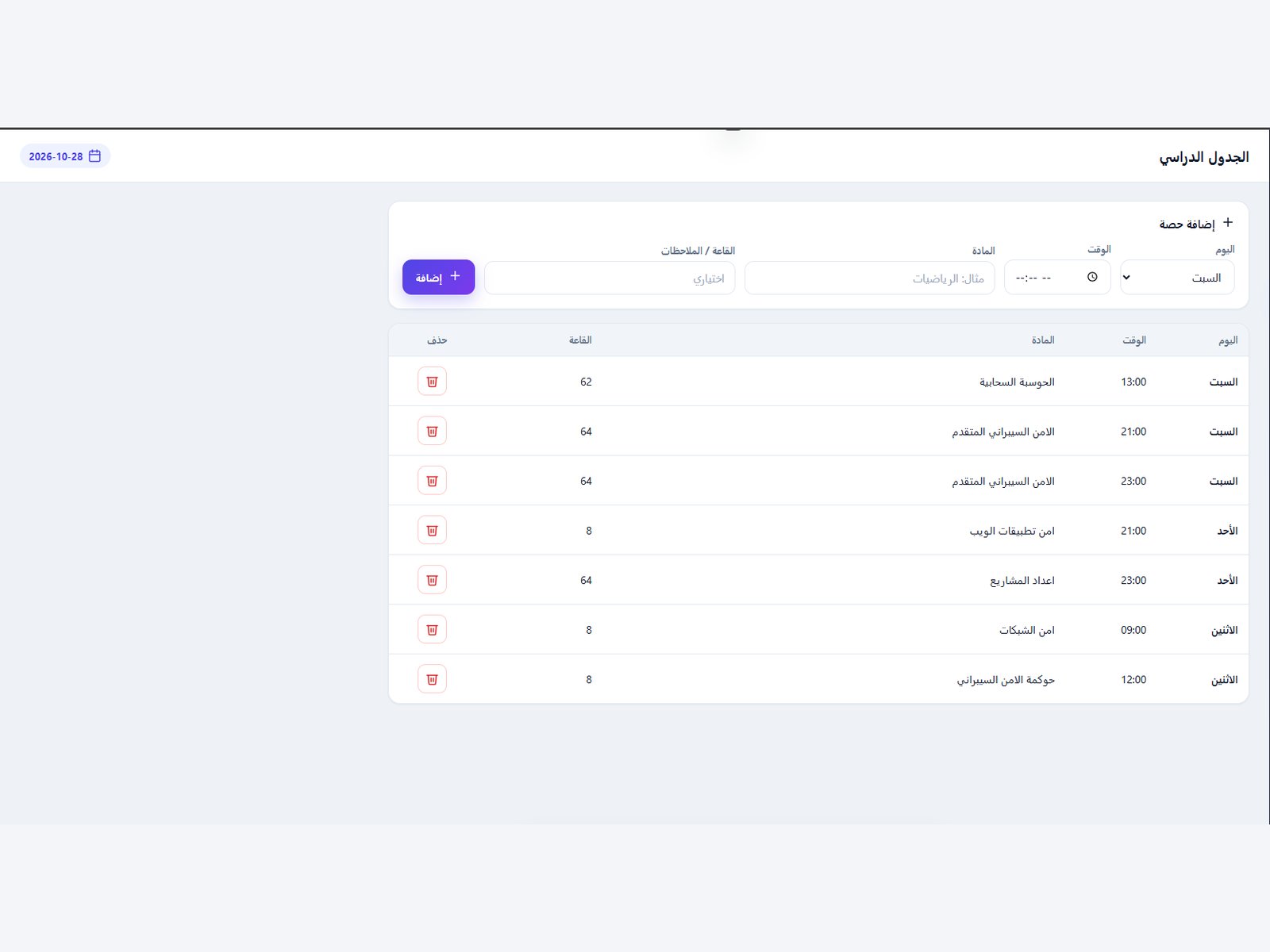Click the purple إضافة button
1270x952 pixels.
[x=438, y=277]
